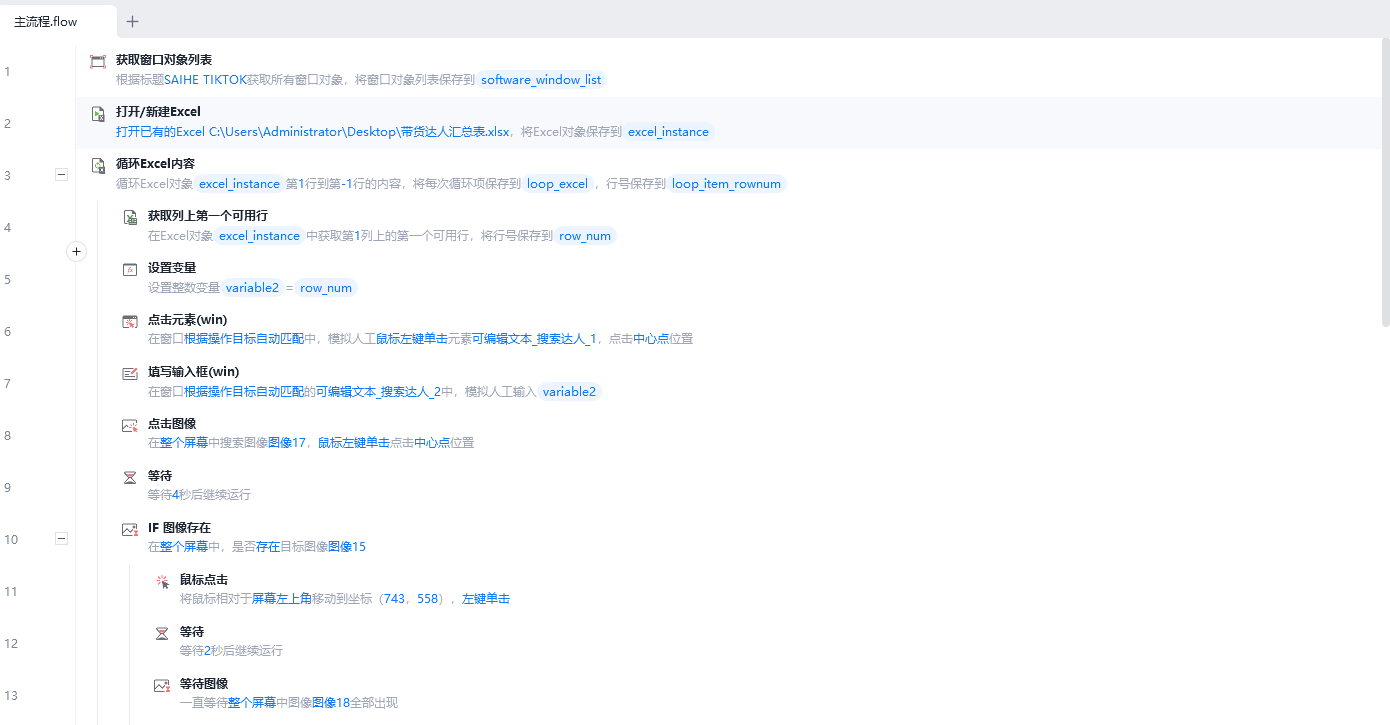
Task: Click excel_instance variable in 循环Excel内容 step
Action: pos(240,184)
